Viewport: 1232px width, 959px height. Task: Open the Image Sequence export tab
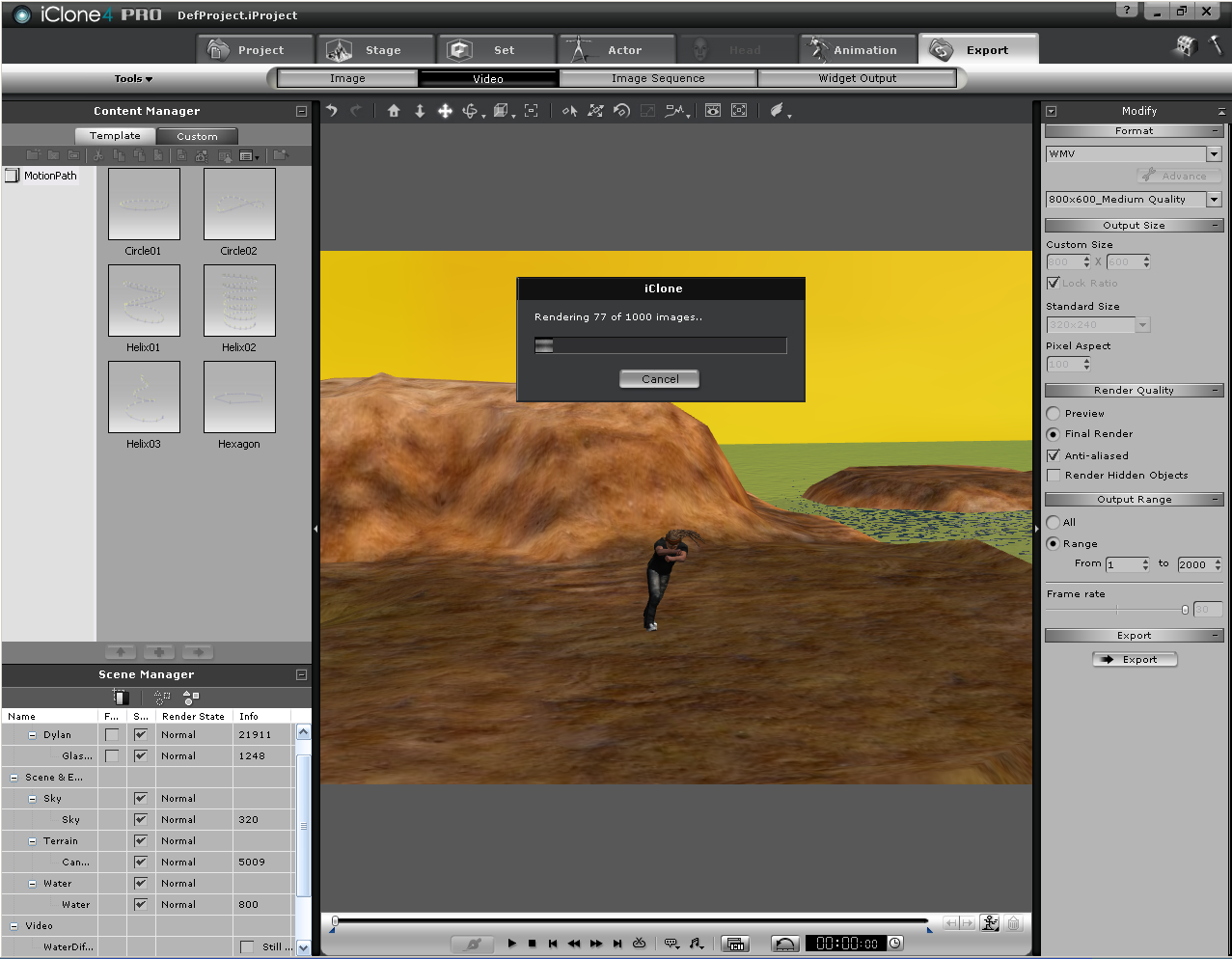658,79
